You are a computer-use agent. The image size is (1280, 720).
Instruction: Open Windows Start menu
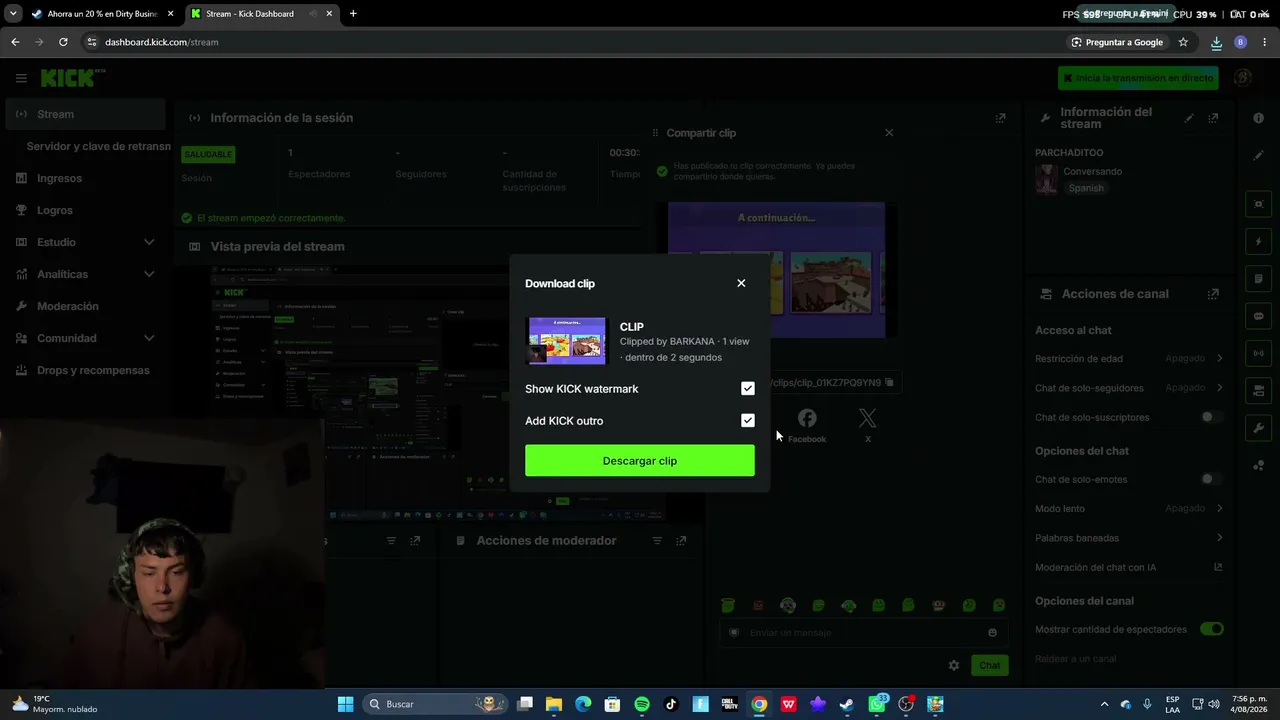345,704
